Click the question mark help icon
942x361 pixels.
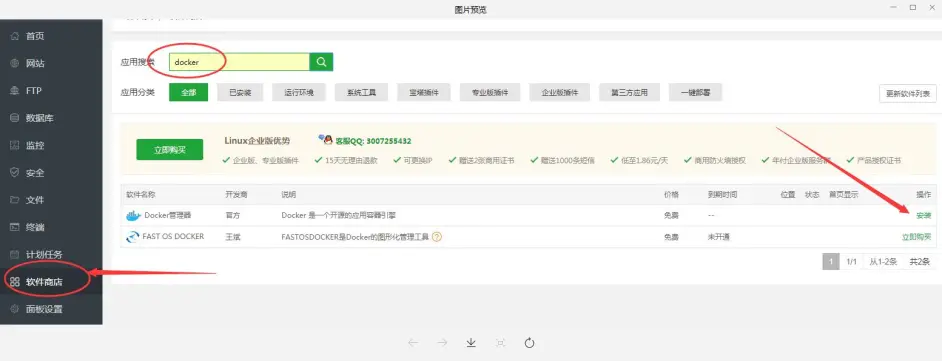(437, 237)
